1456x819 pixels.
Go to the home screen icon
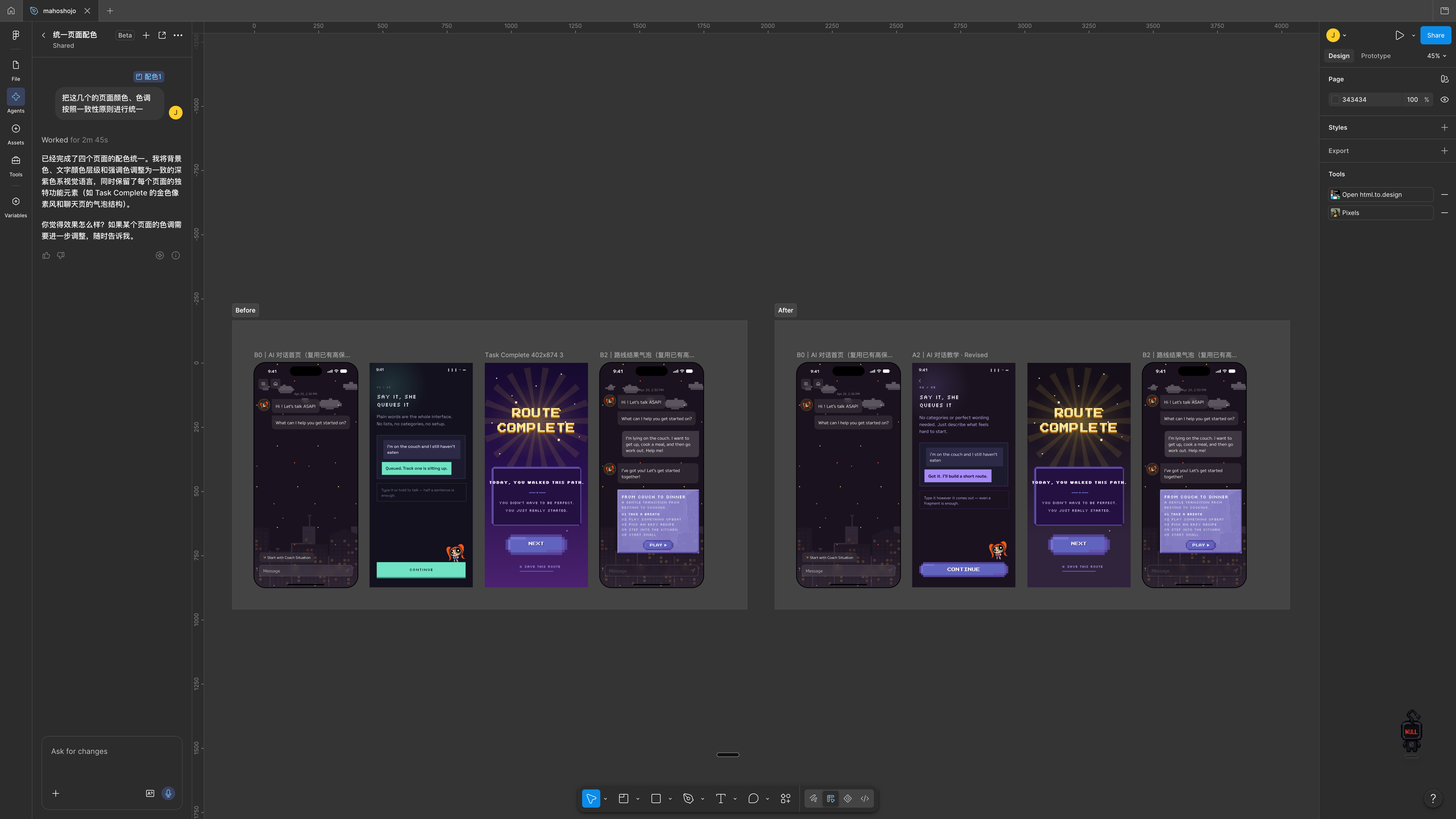click(11, 11)
